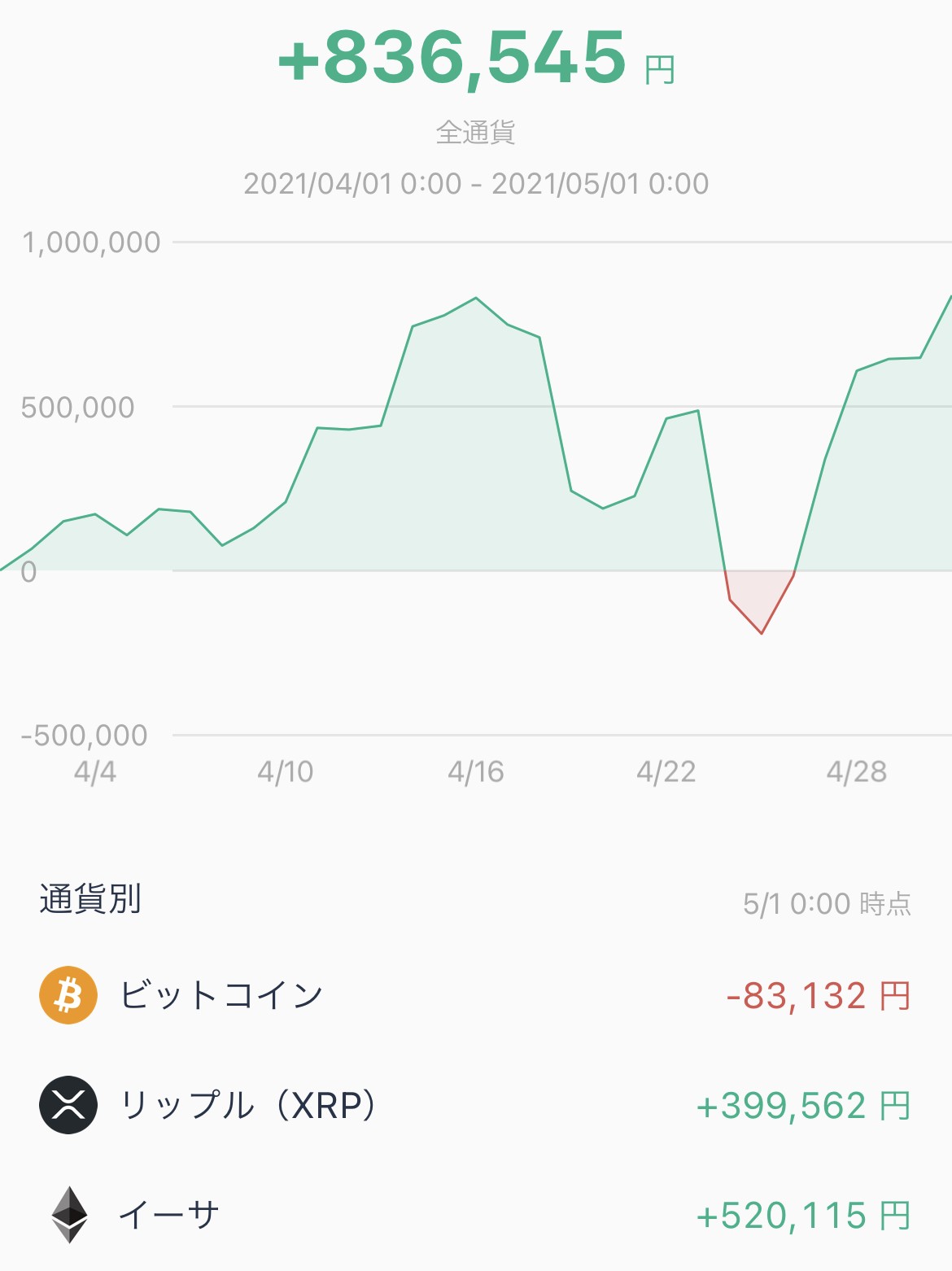
Task: Select the +399,562 円 XRP profit amount
Action: click(803, 1106)
